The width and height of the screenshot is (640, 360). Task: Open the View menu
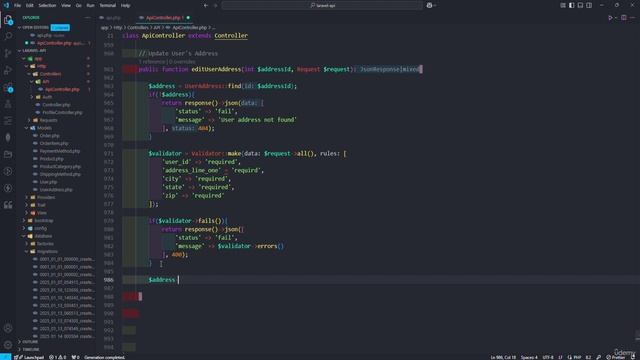point(66,5)
